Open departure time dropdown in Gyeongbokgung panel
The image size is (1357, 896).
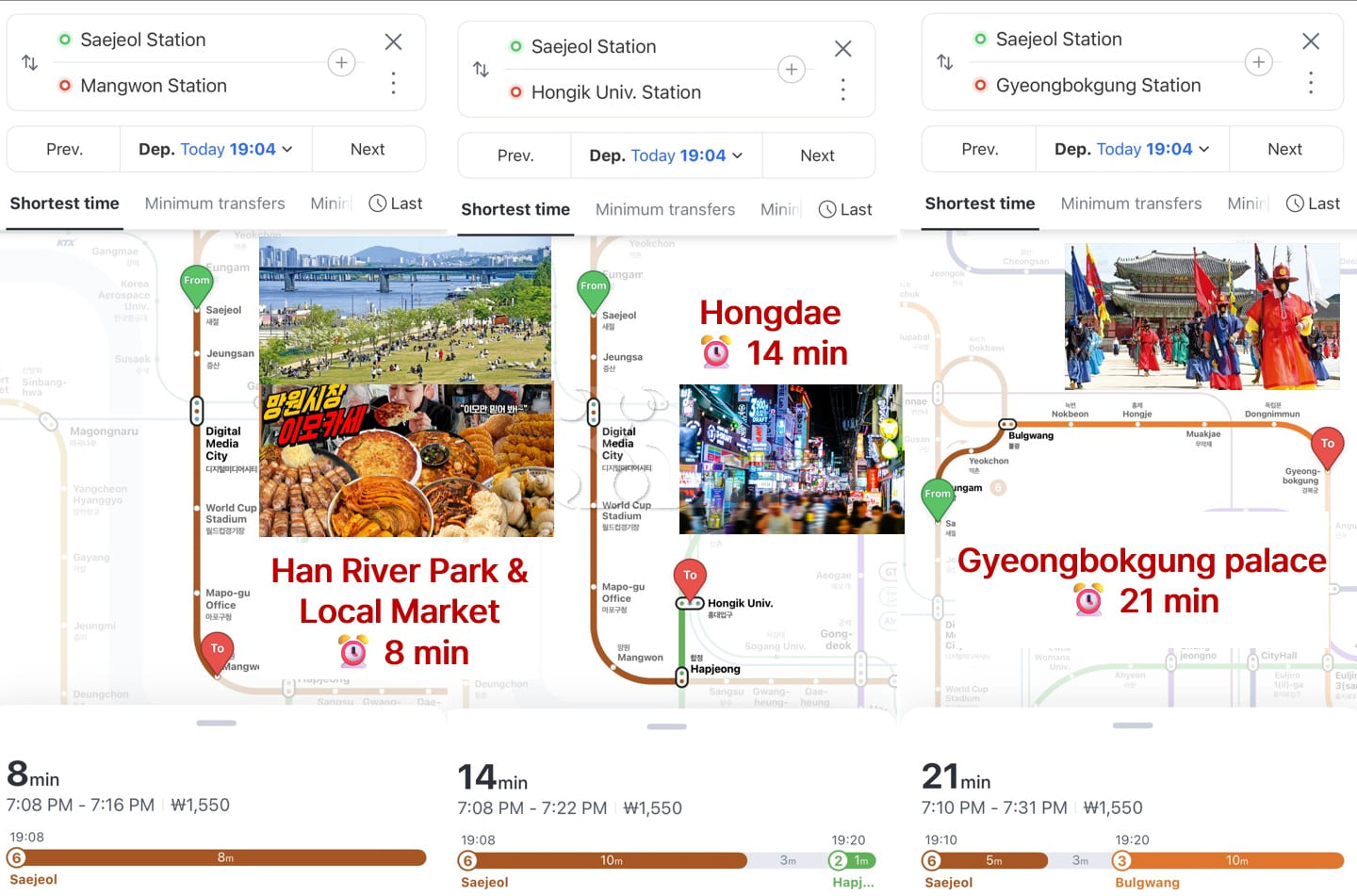(1132, 149)
